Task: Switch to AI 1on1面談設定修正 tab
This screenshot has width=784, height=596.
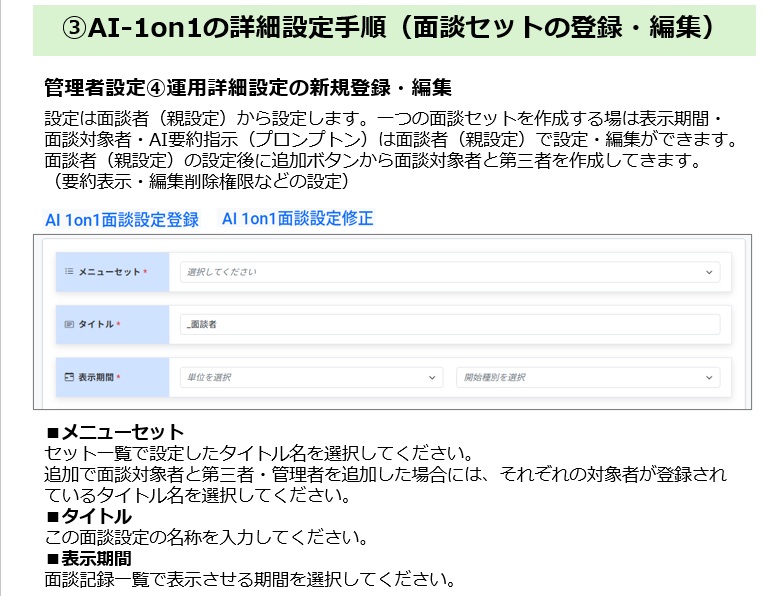Action: 297,218
